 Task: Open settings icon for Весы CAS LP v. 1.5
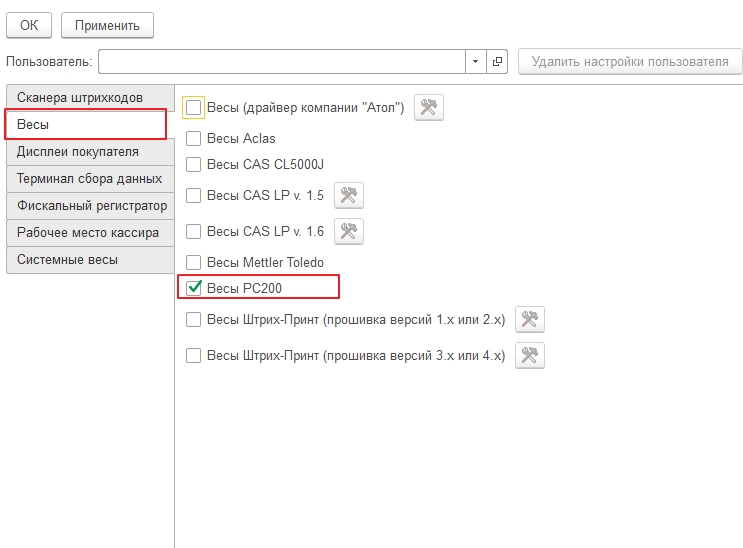(348, 196)
